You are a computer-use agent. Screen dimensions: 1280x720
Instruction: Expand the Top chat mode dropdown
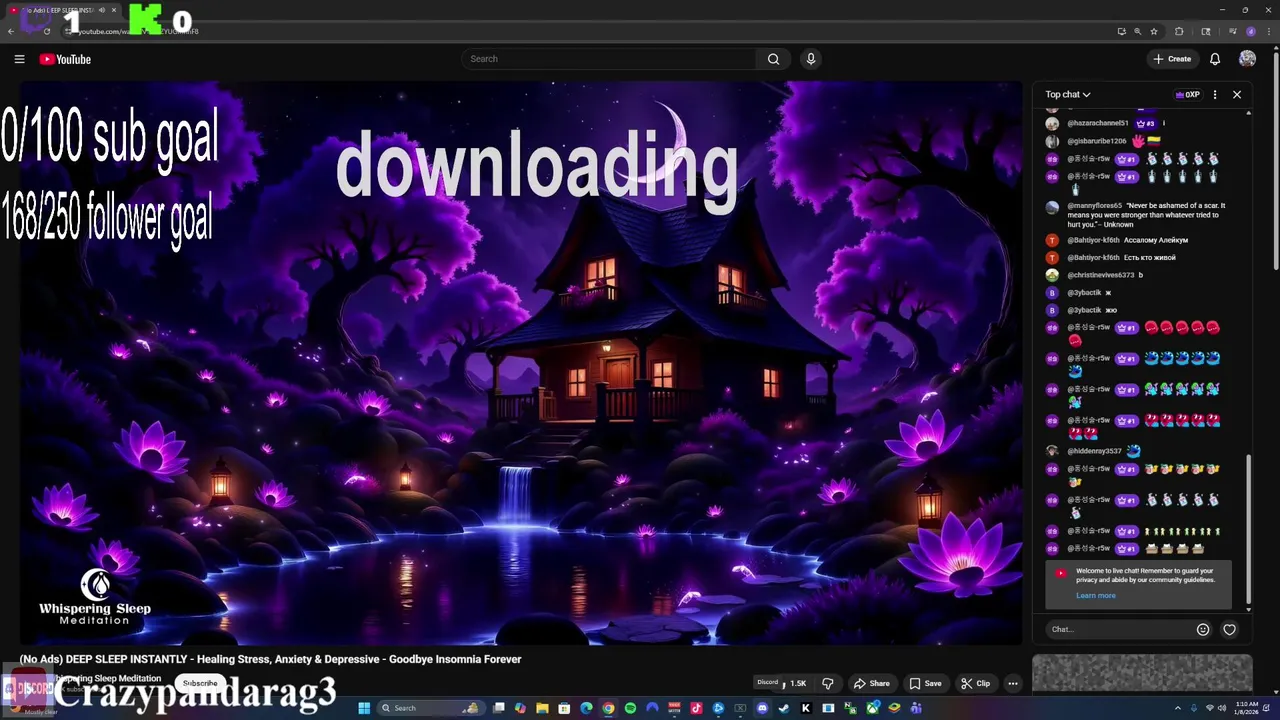pos(1068,95)
